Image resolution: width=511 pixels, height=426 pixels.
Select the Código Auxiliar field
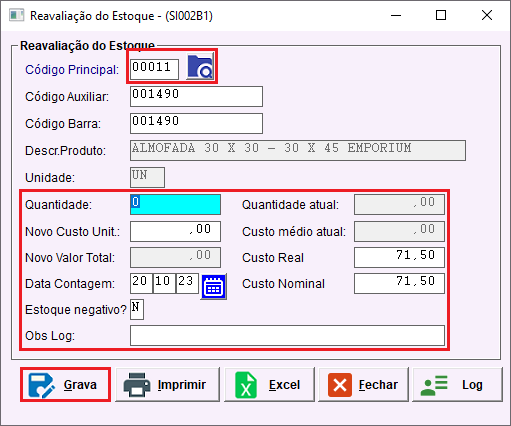[196, 97]
